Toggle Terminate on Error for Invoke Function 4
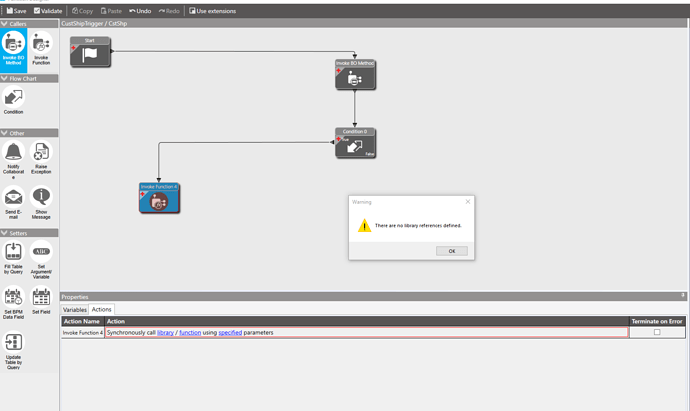The height and width of the screenshot is (411, 690). (657, 332)
